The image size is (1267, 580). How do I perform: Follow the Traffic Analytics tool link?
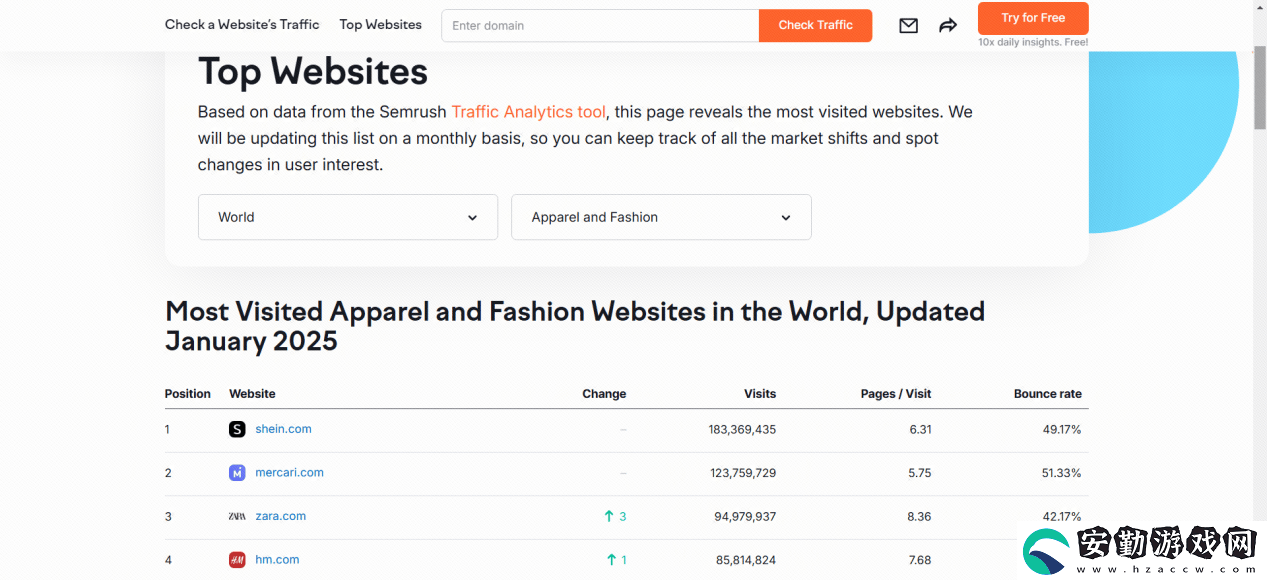(x=529, y=112)
